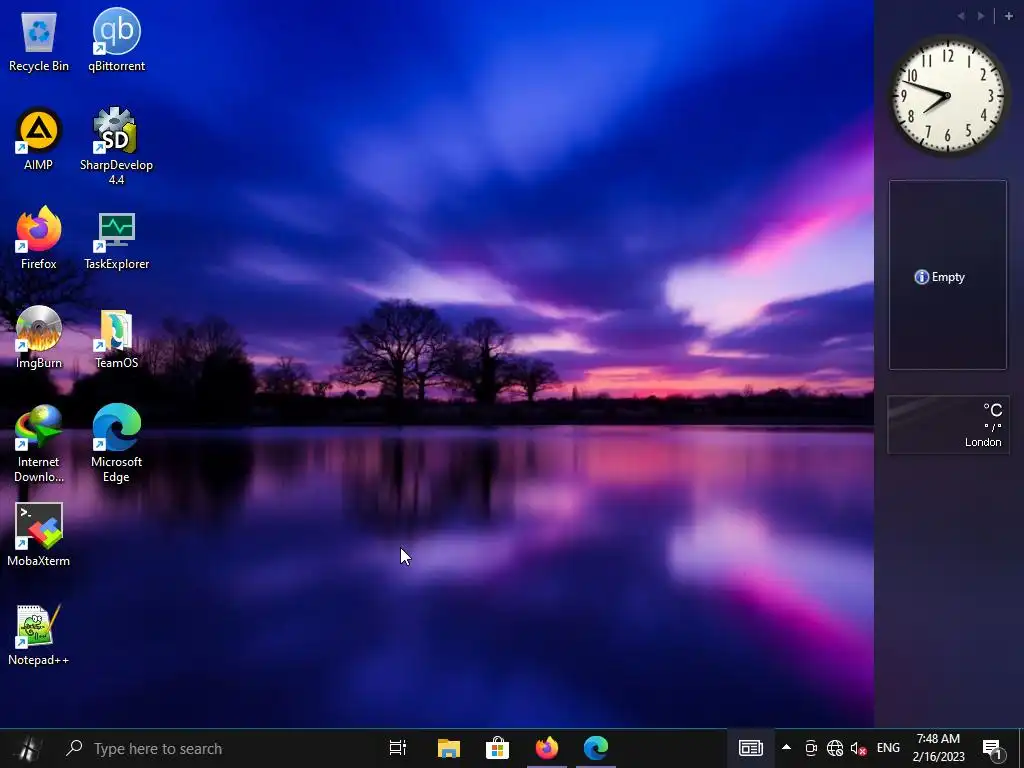The width and height of the screenshot is (1024, 768).
Task: Open the Start menu button
Action: [x=29, y=748]
